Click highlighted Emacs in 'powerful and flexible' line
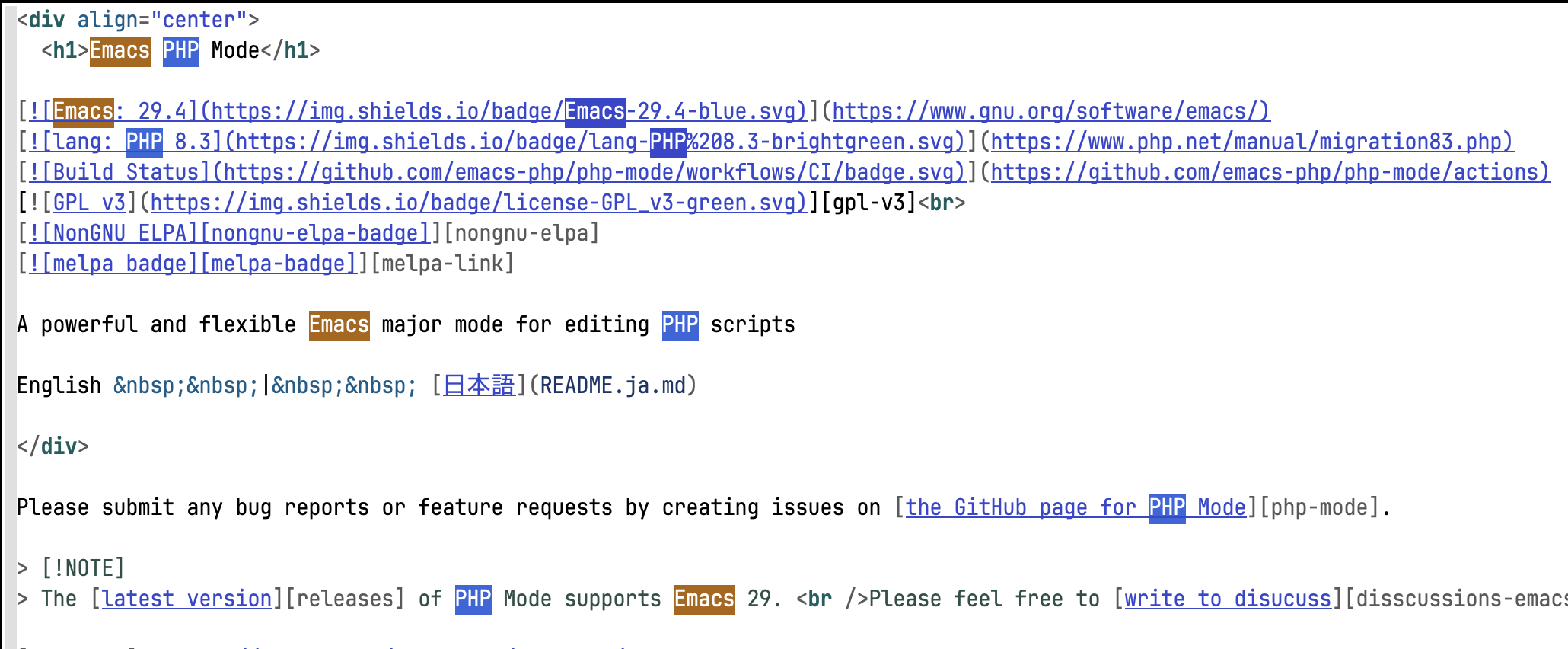 click(x=339, y=325)
